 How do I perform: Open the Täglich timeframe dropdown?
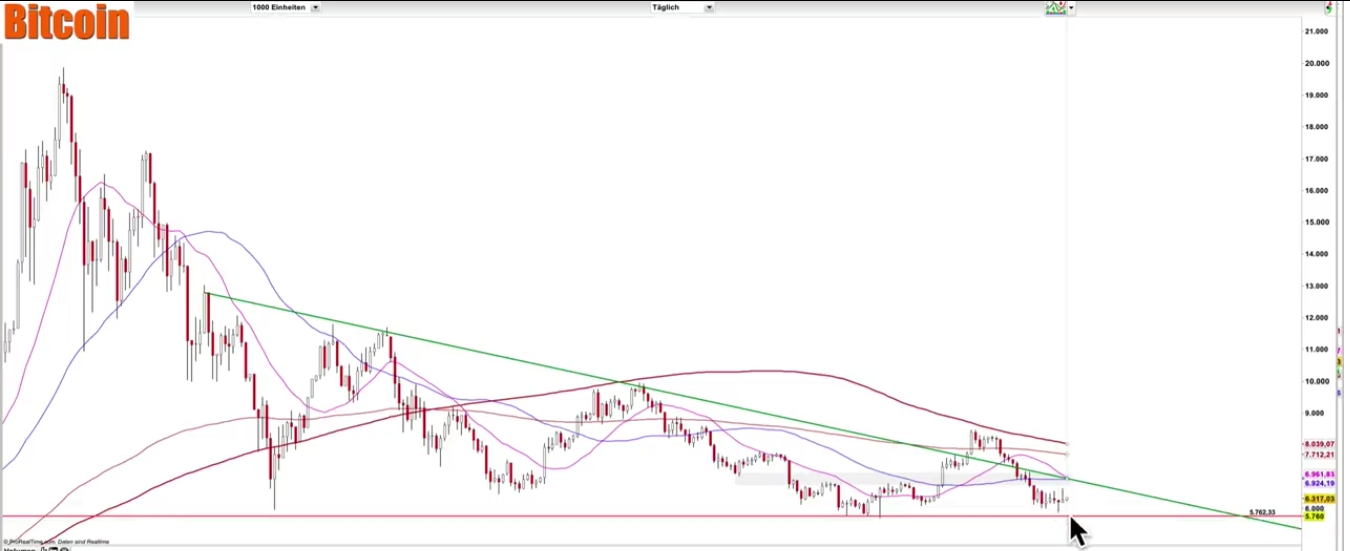682,7
